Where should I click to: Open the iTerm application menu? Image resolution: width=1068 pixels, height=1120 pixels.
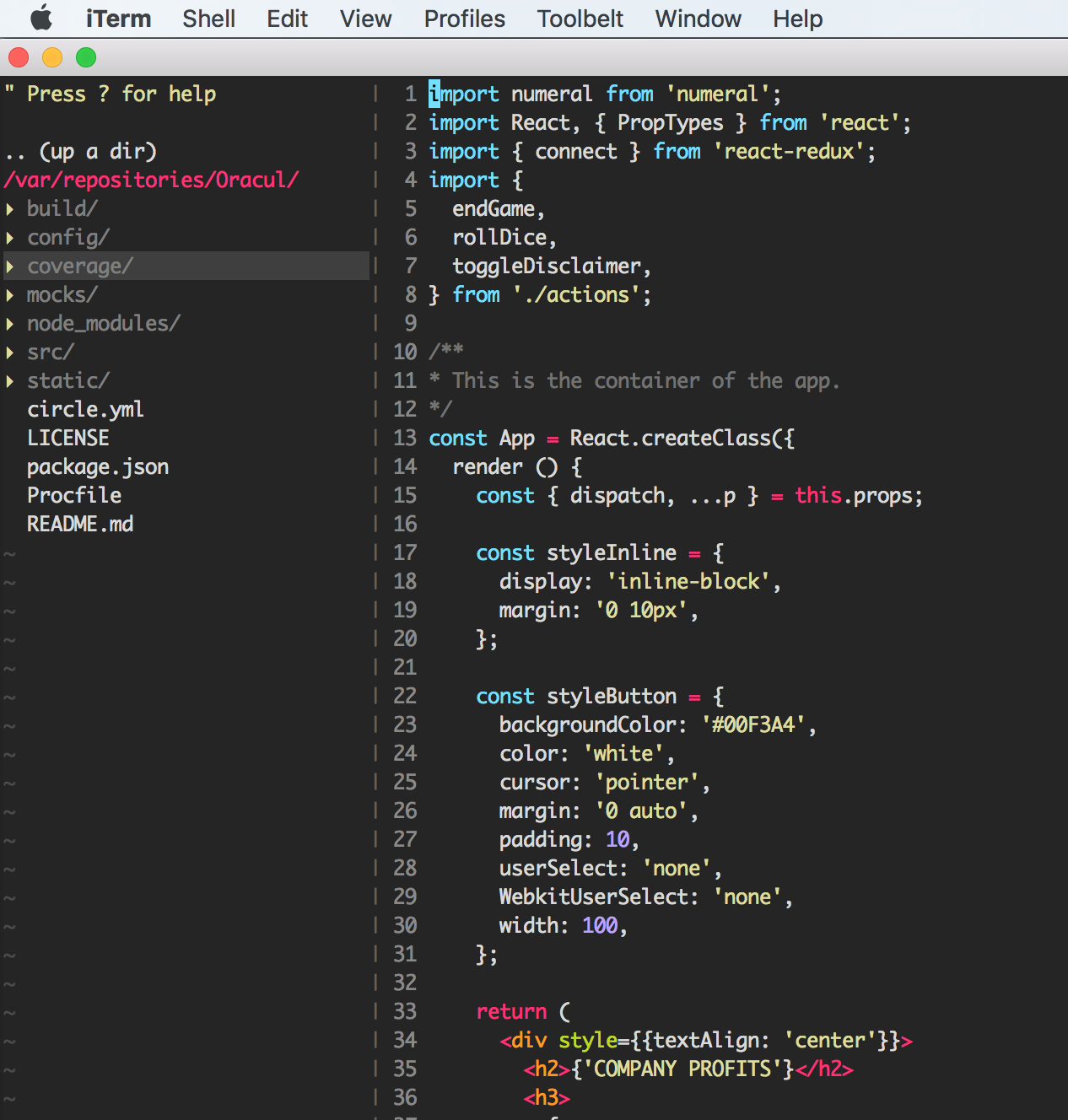118,19
